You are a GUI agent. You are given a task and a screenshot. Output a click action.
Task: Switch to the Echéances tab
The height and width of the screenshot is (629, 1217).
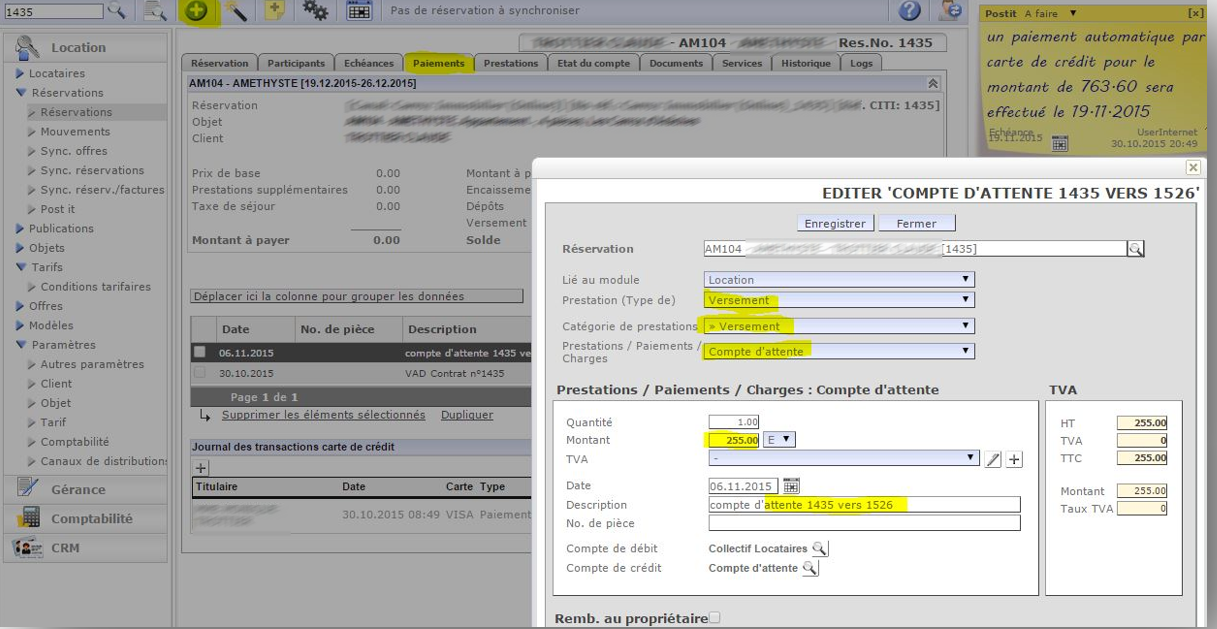368,63
